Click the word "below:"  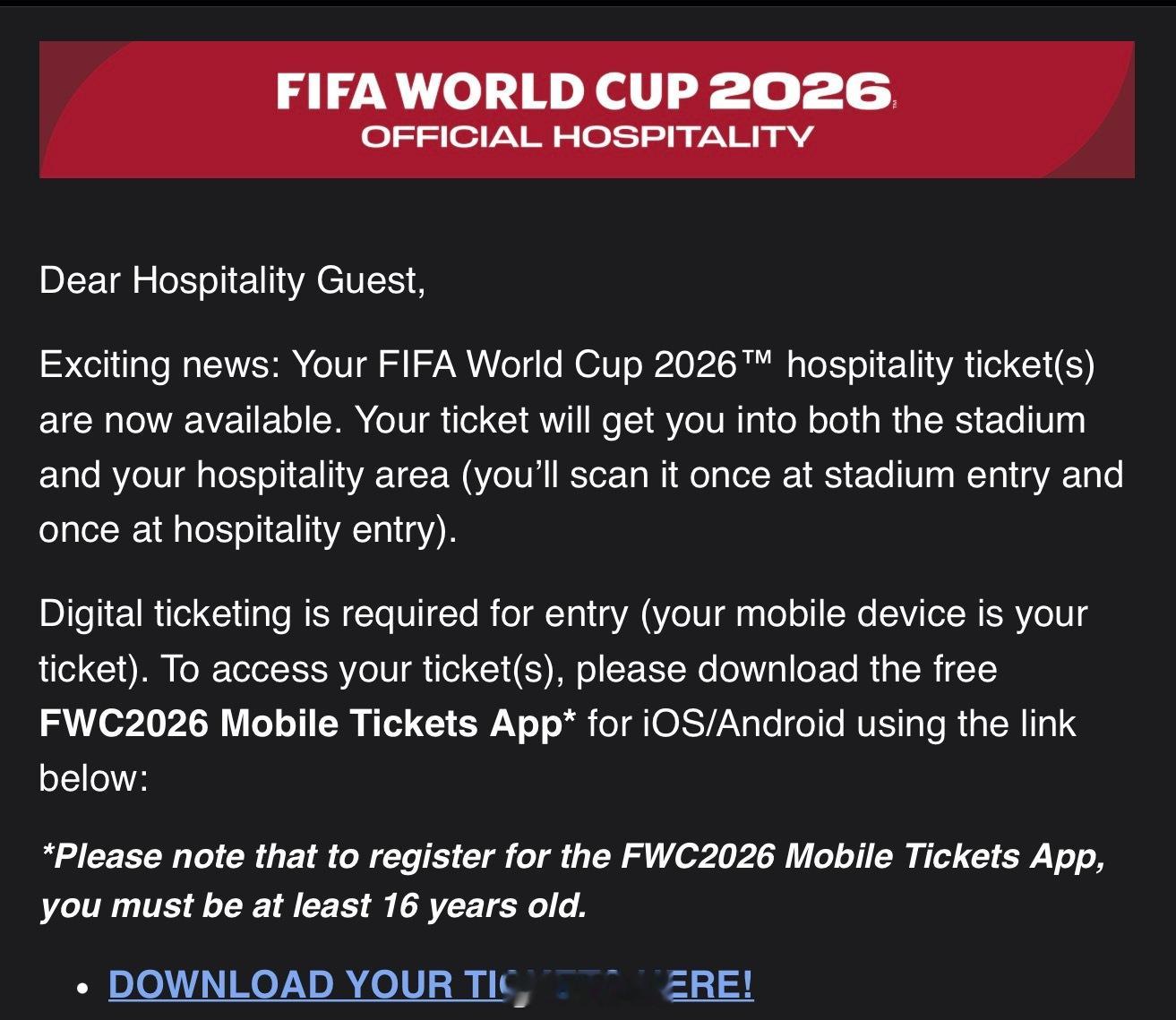click(x=93, y=777)
